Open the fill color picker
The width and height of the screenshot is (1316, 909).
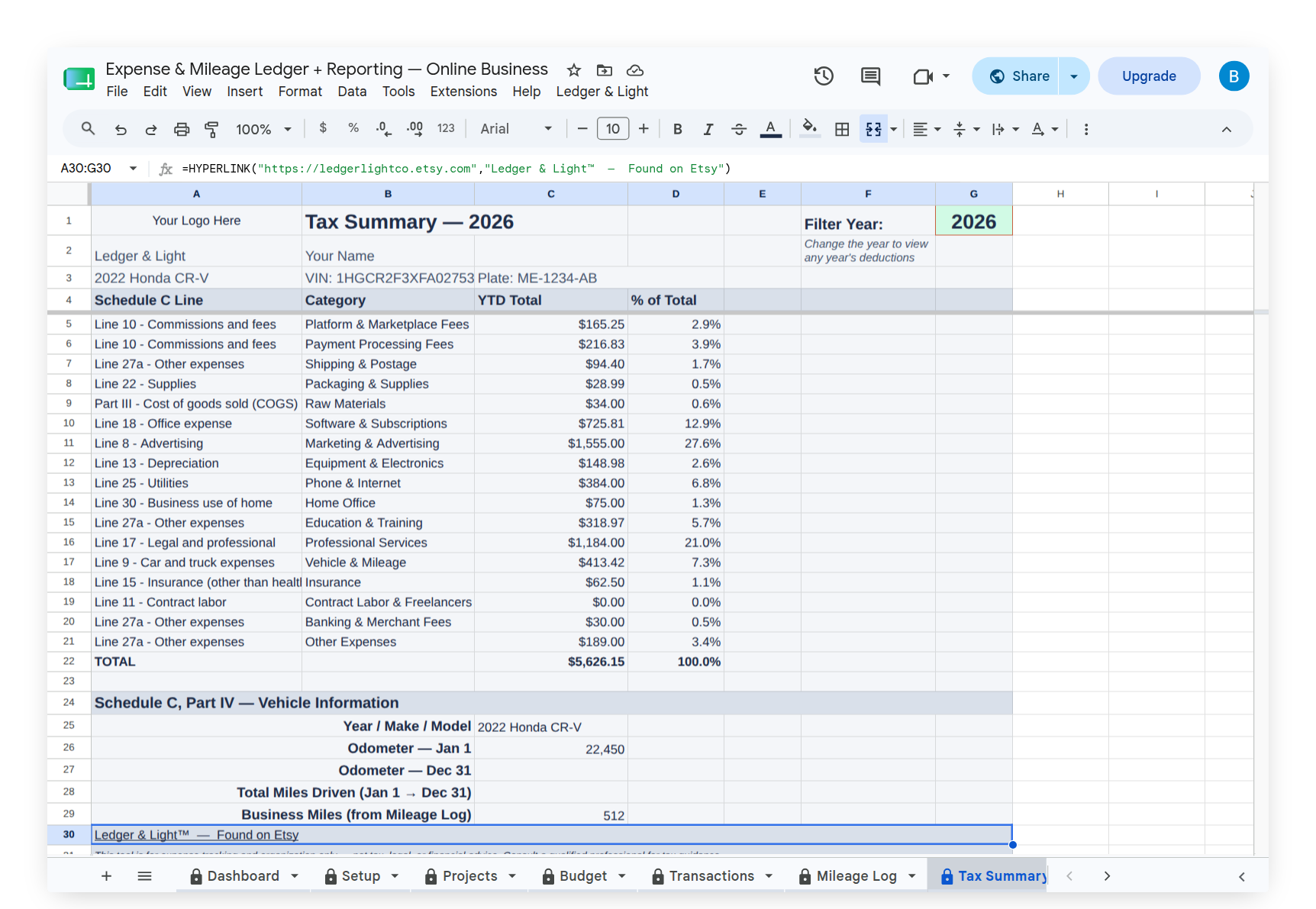click(810, 129)
